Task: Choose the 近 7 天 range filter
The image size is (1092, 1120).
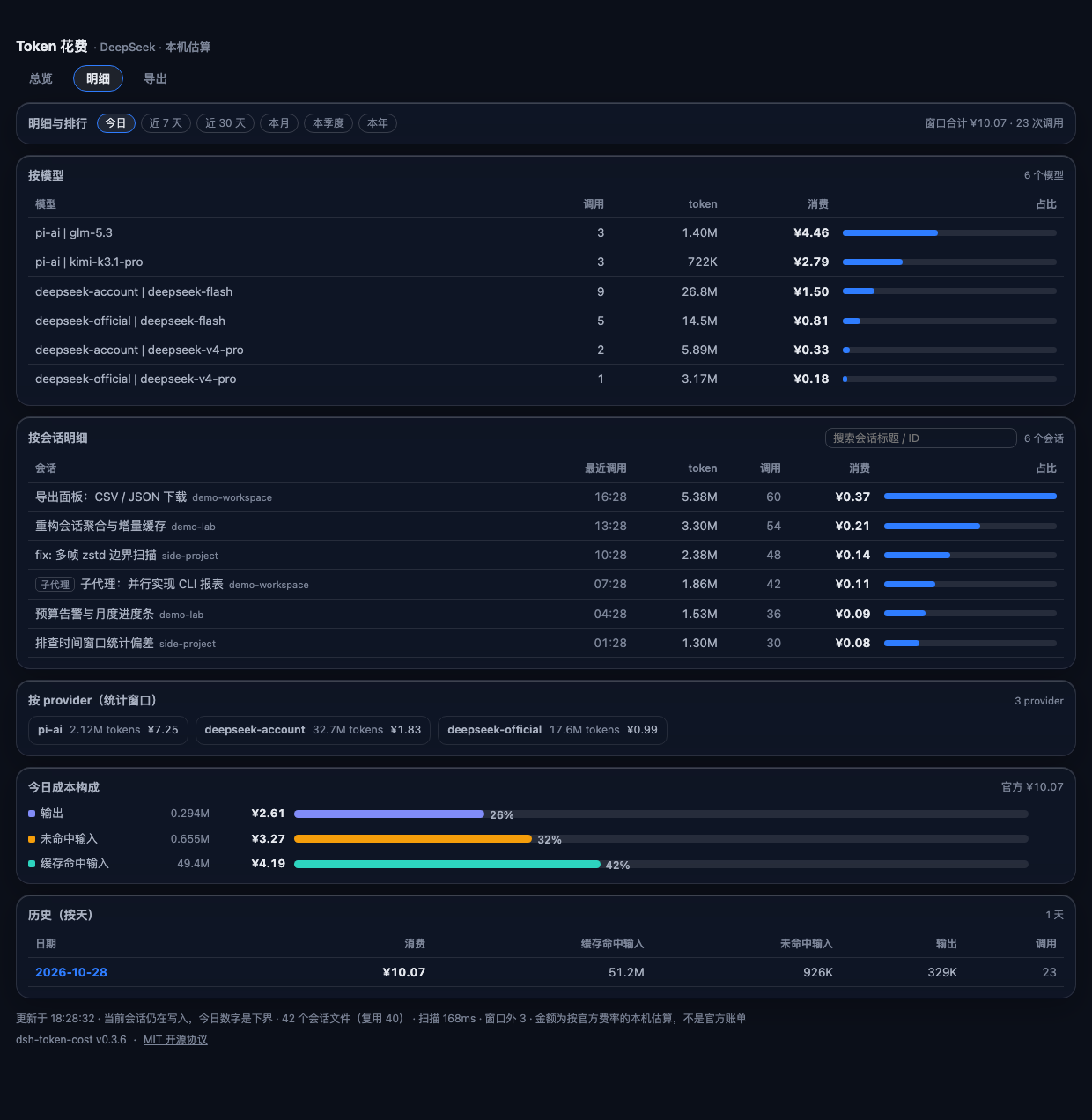Action: coord(166,123)
